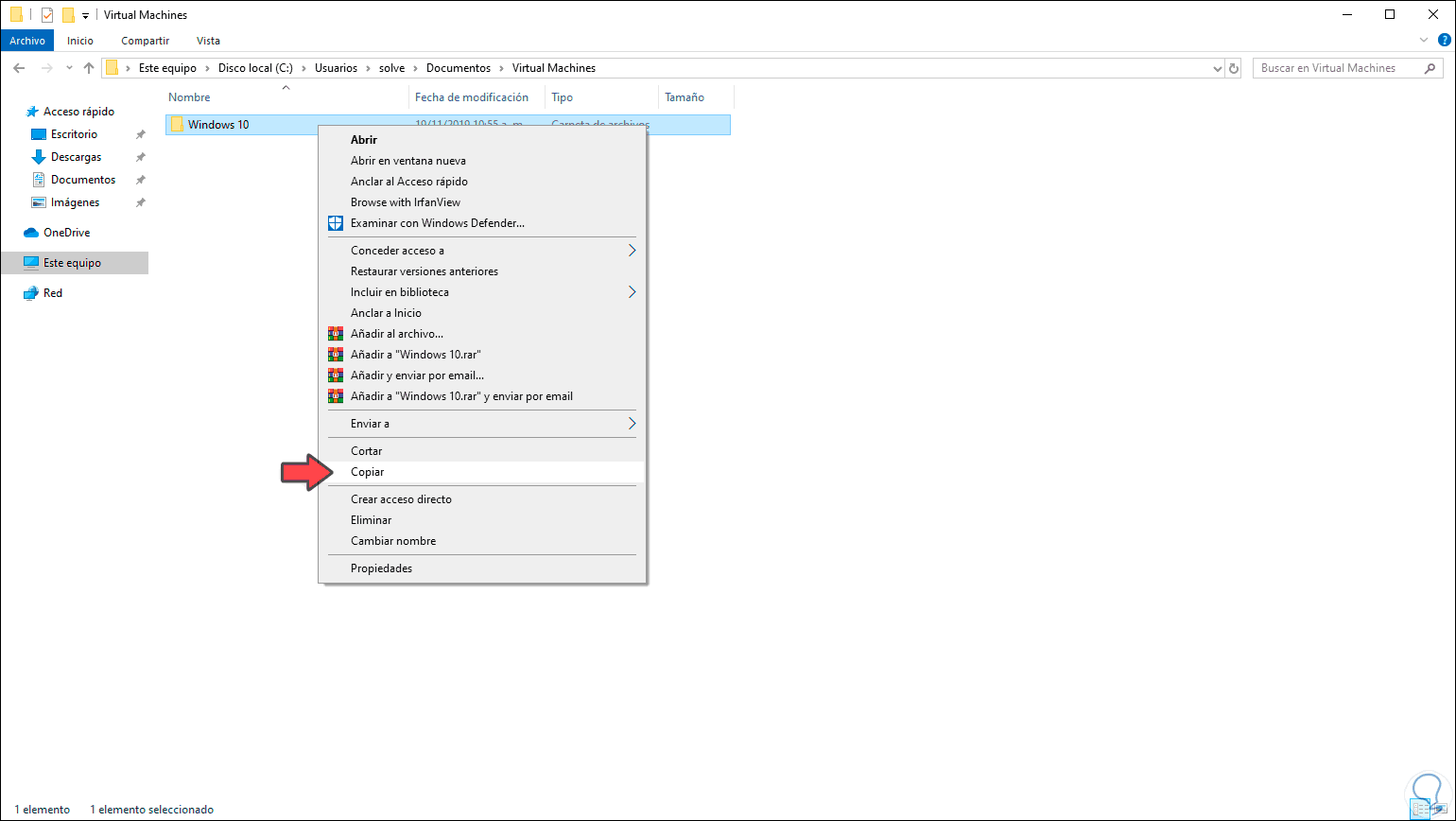The image size is (1456, 821).
Task: Click the Escritorio desktop icon in sidebar
Action: pyautogui.click(x=38, y=134)
